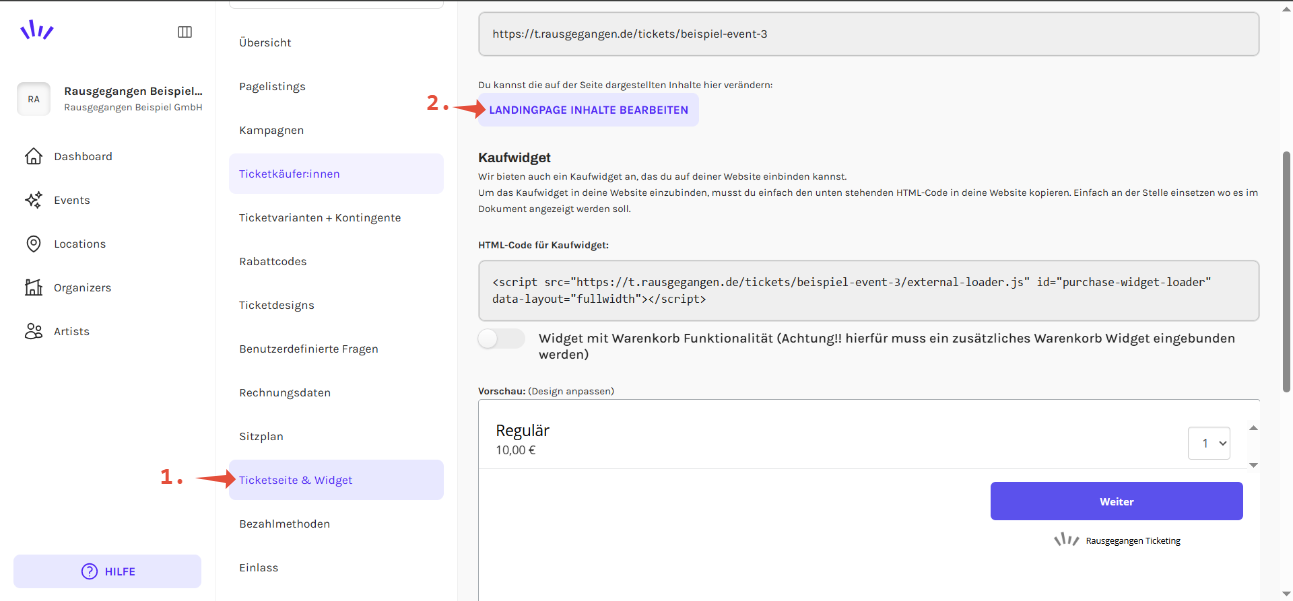Click the Artists people icon
Image resolution: width=1293 pixels, height=601 pixels.
[x=34, y=331]
